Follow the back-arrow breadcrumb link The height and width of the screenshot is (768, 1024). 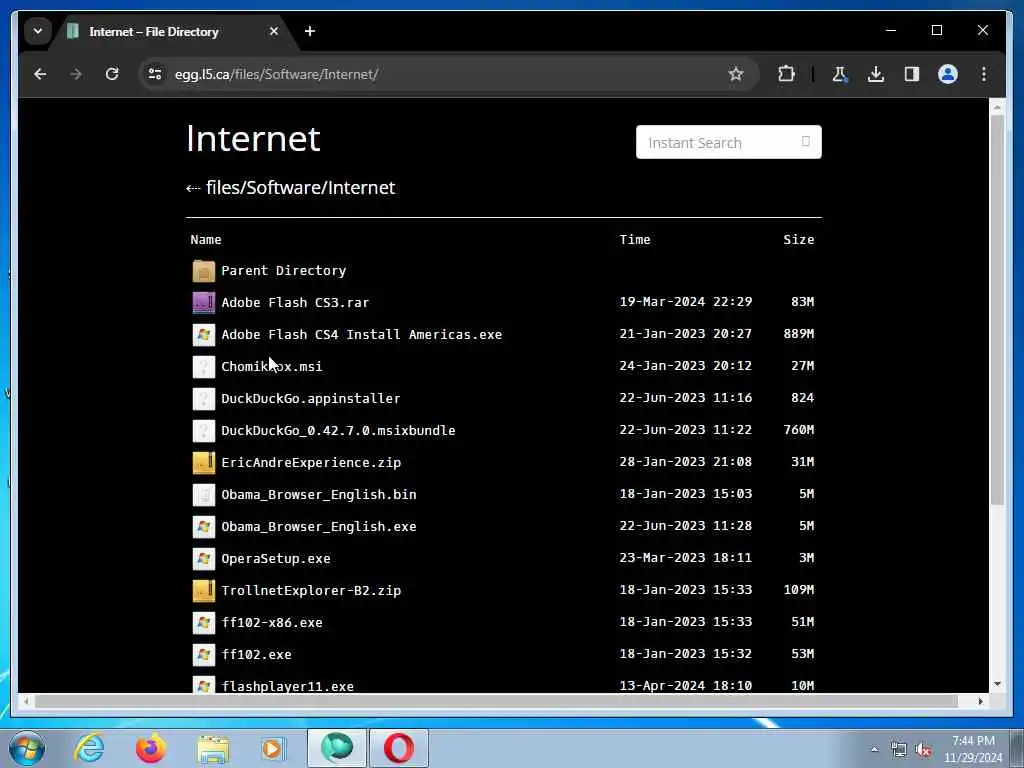pyautogui.click(x=193, y=188)
